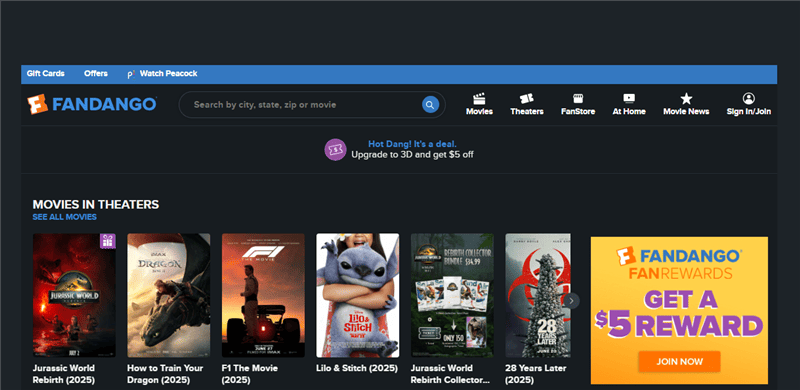This screenshot has height=390, width=800.
Task: Click JOIN NOW on FanRewards banner
Action: [679, 361]
